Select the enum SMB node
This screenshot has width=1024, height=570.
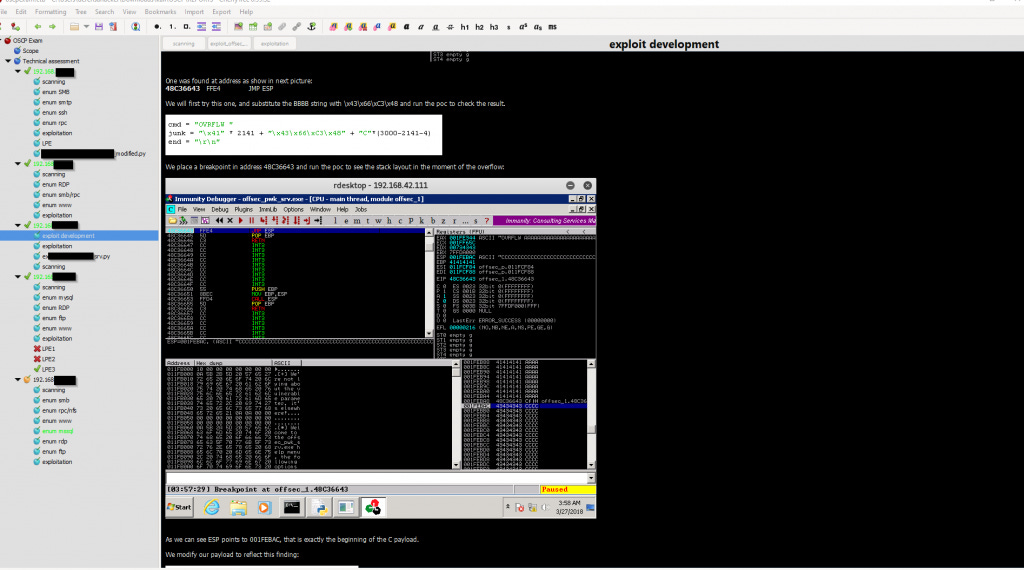coord(56,92)
